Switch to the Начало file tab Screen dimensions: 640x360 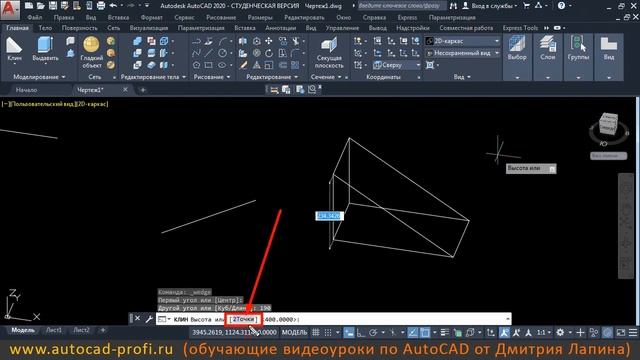26,90
